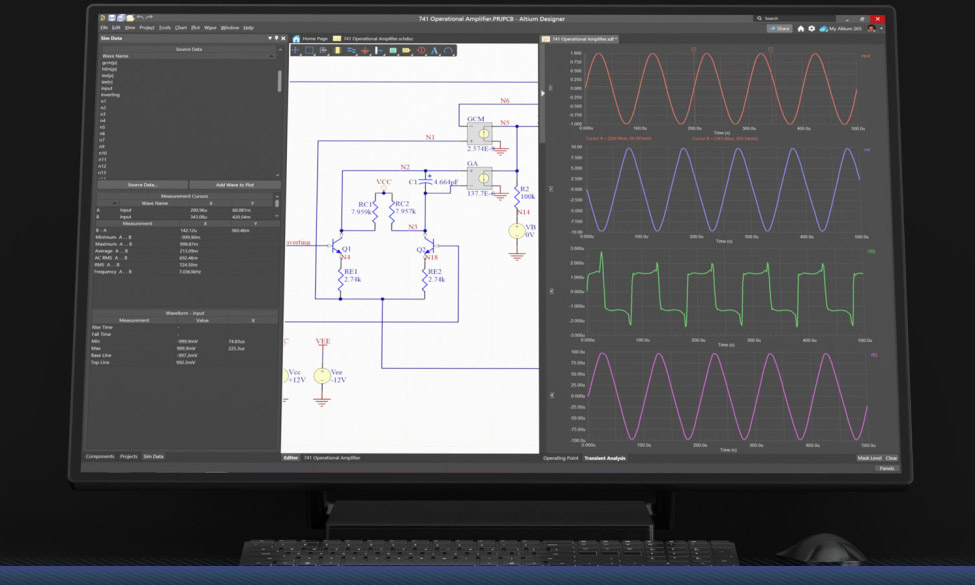This screenshot has height=585, width=975.
Task: Select the green Sheet Symbol tool
Action: 393,50
